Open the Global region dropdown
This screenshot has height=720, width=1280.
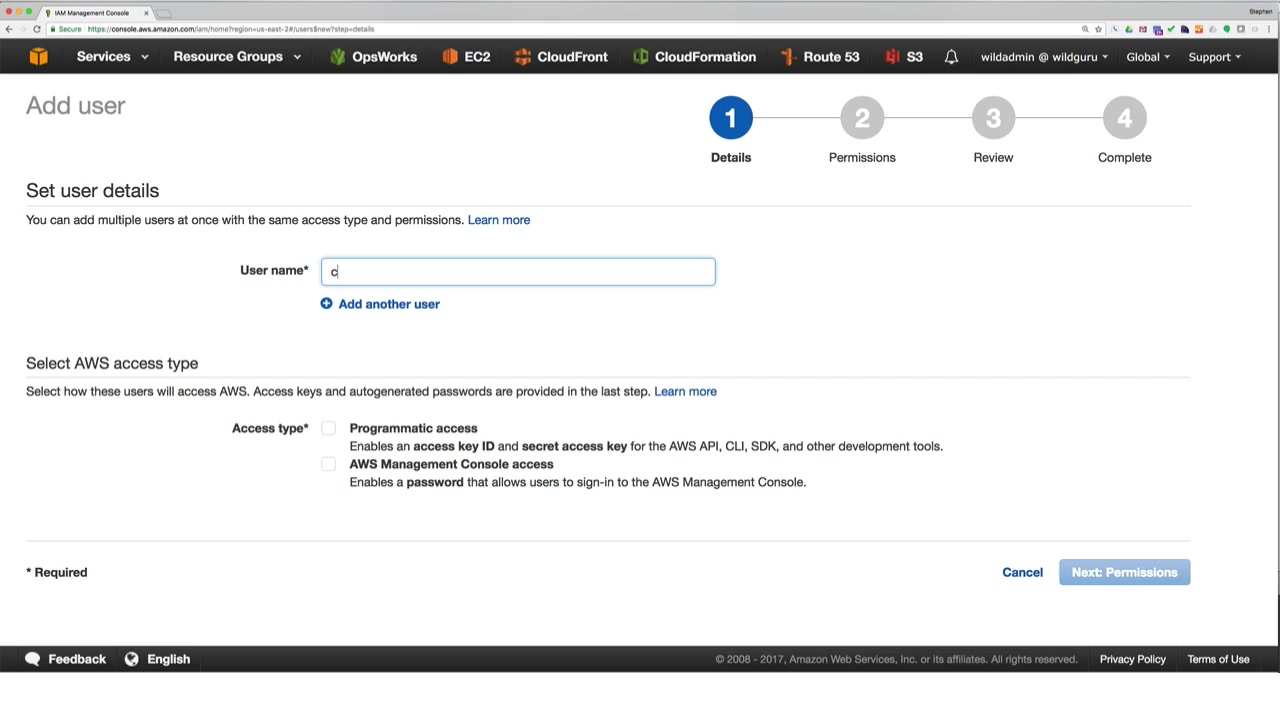[1148, 57]
